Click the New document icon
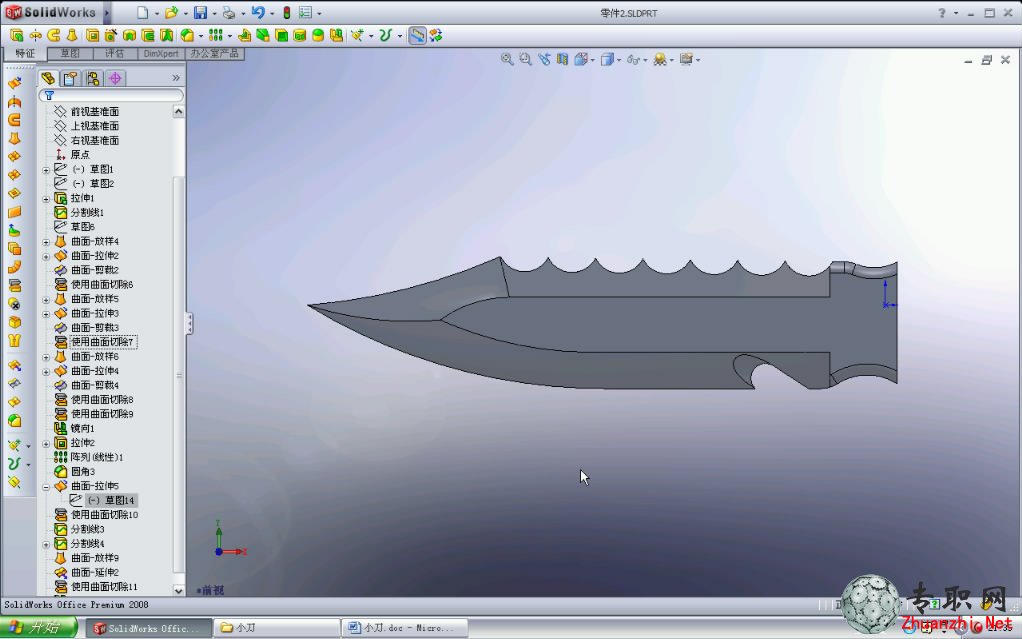The height and width of the screenshot is (639, 1022). pyautogui.click(x=143, y=12)
